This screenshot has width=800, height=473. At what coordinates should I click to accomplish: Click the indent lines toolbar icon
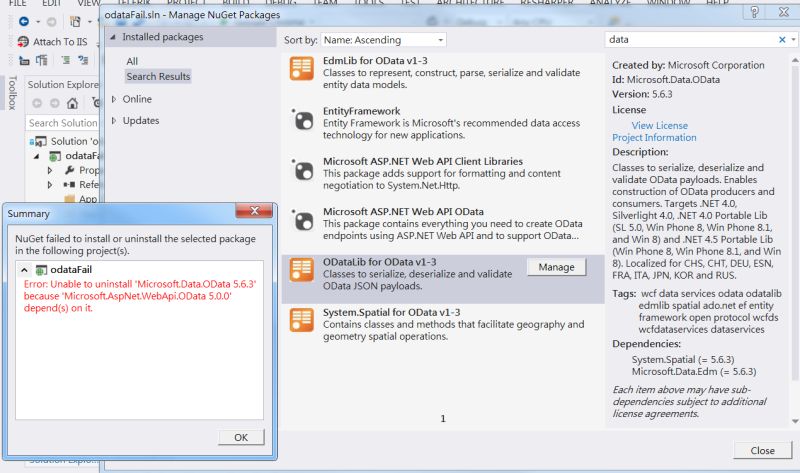pos(66,60)
